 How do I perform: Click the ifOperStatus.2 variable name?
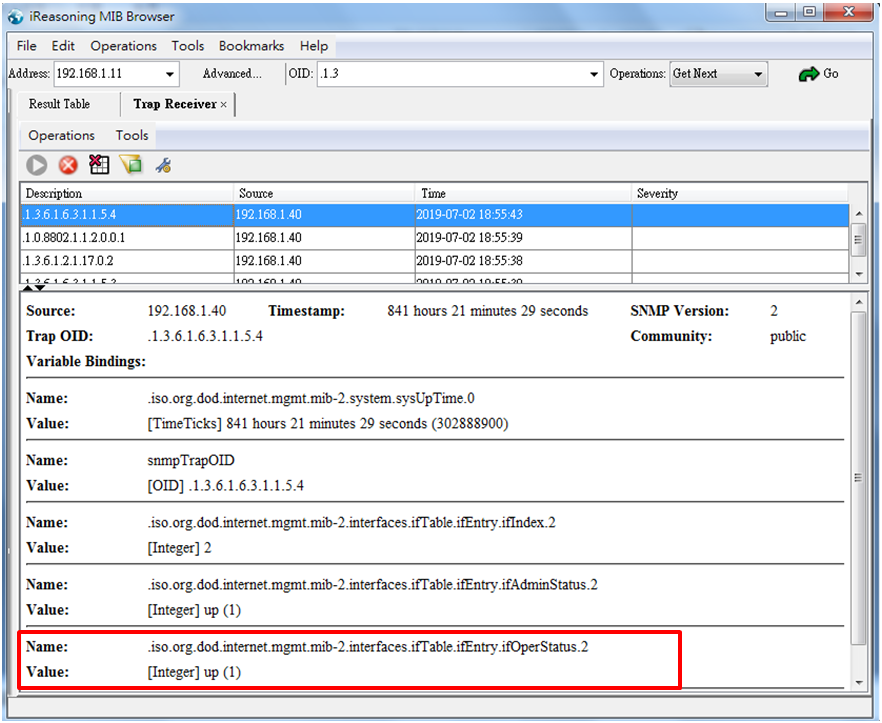tap(368, 647)
